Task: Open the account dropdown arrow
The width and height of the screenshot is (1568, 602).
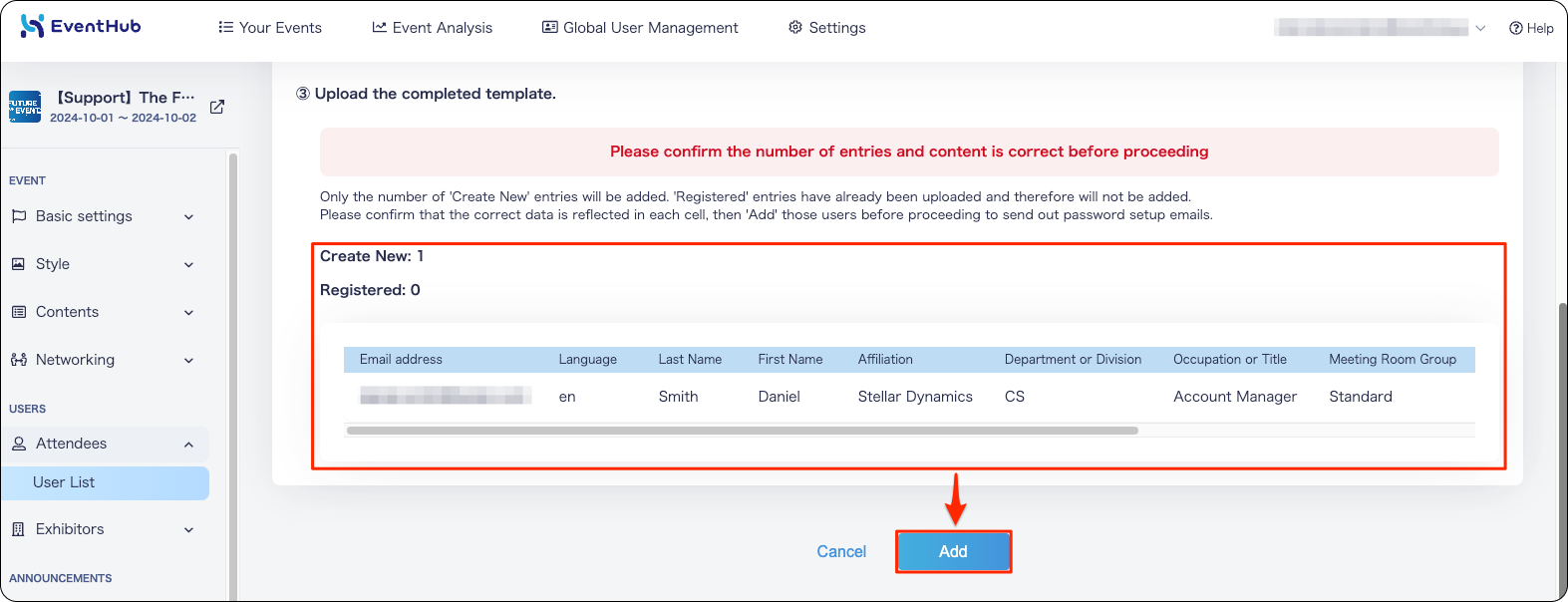Action: (1480, 28)
